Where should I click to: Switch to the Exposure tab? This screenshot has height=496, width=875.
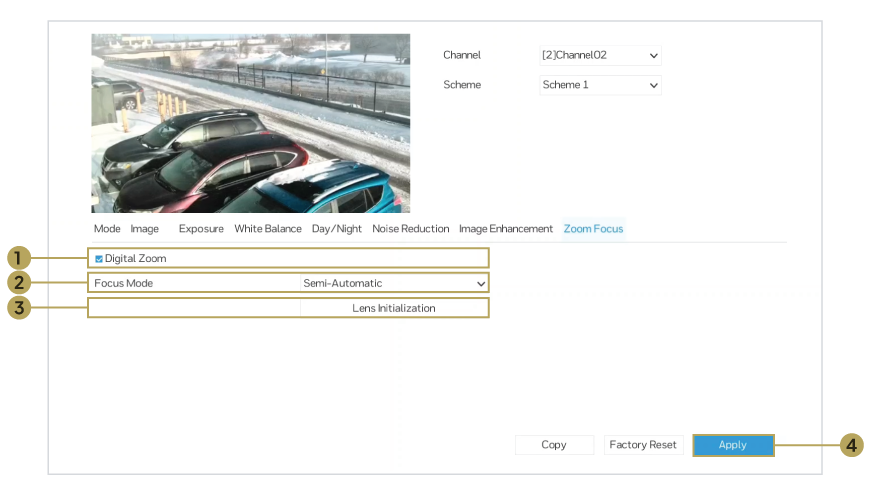tap(201, 229)
